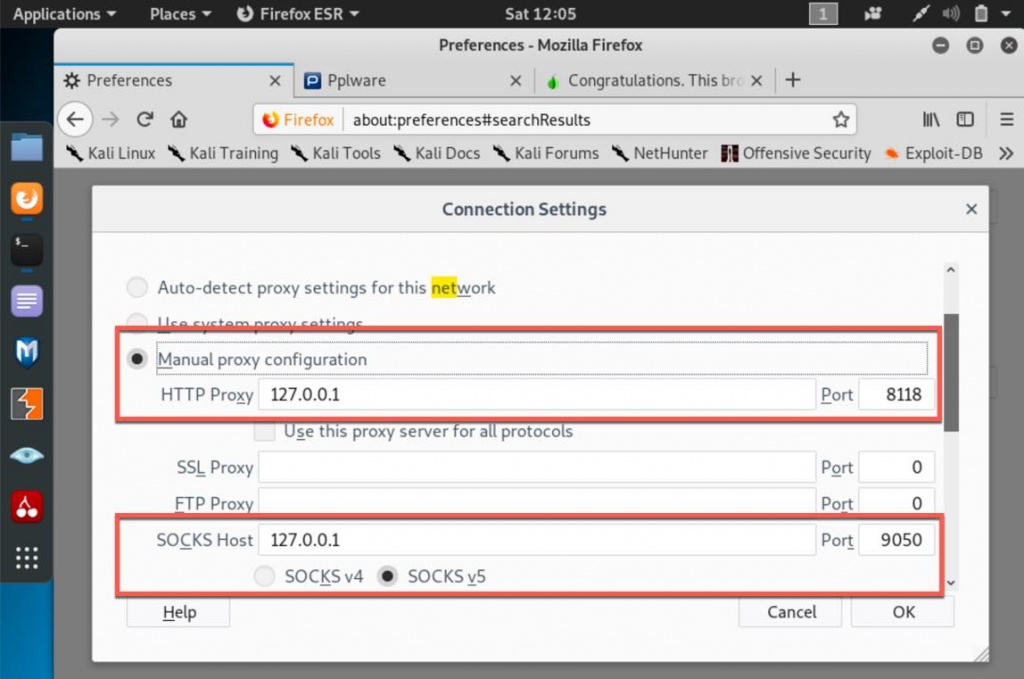
Task: Open Show Applications grid in the dock
Action: 26,557
